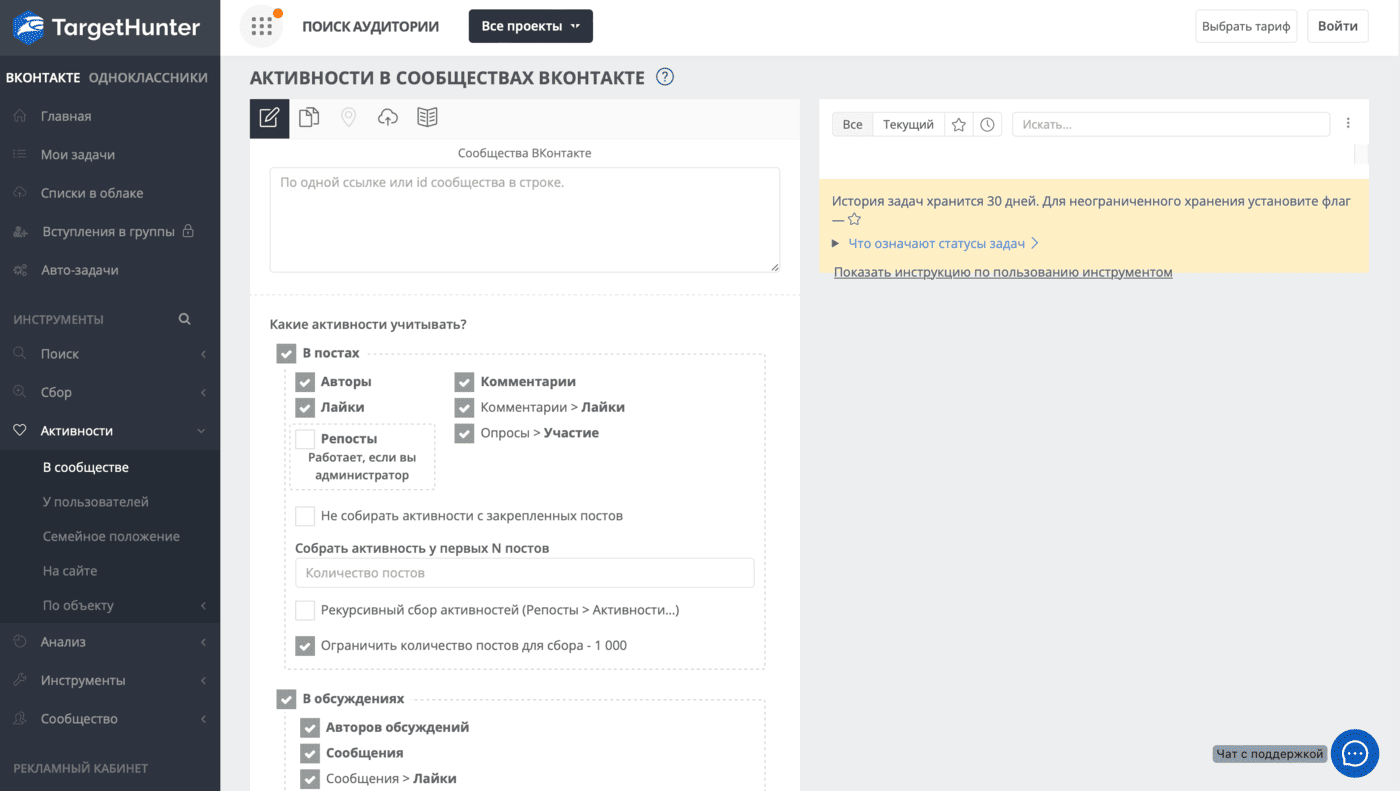
Task: Expand the Поиск sidebar section
Action: click(110, 354)
